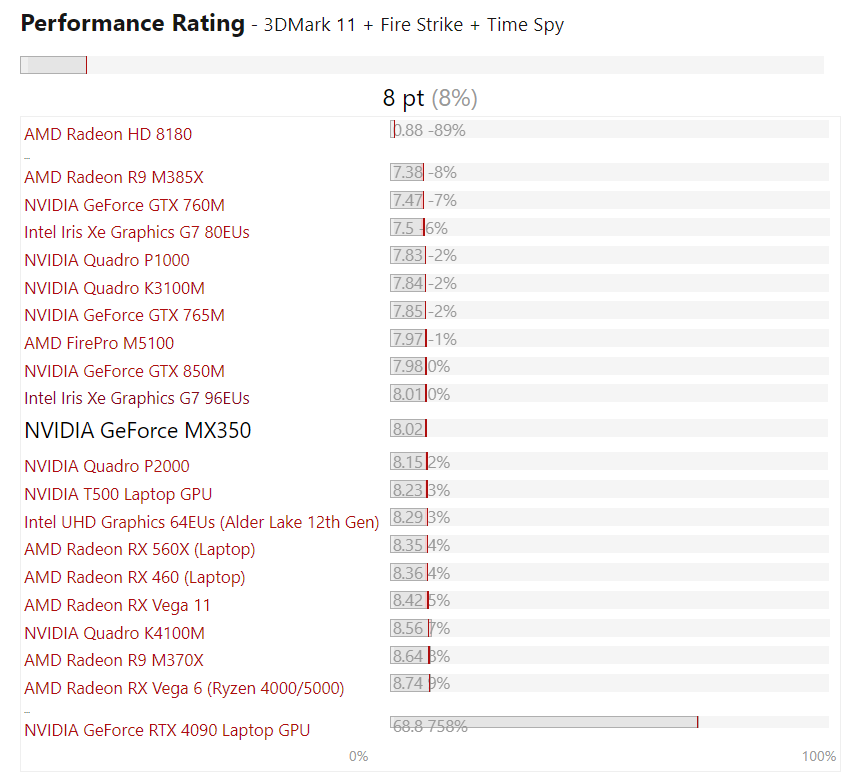
Task: Open NVIDIA GeForce GTX 850M link
Action: coord(124,371)
